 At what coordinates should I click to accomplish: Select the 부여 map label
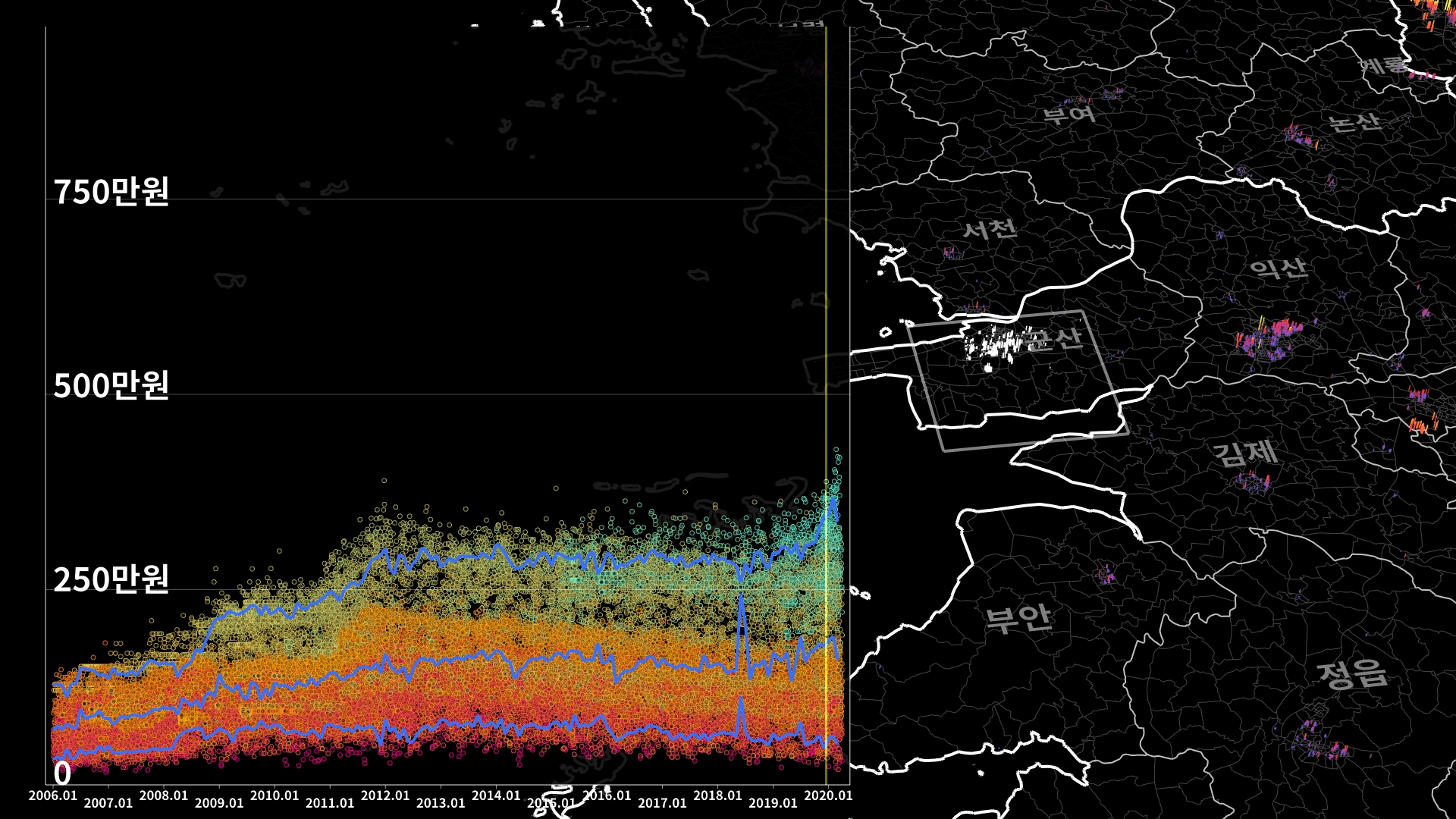(x=1069, y=115)
